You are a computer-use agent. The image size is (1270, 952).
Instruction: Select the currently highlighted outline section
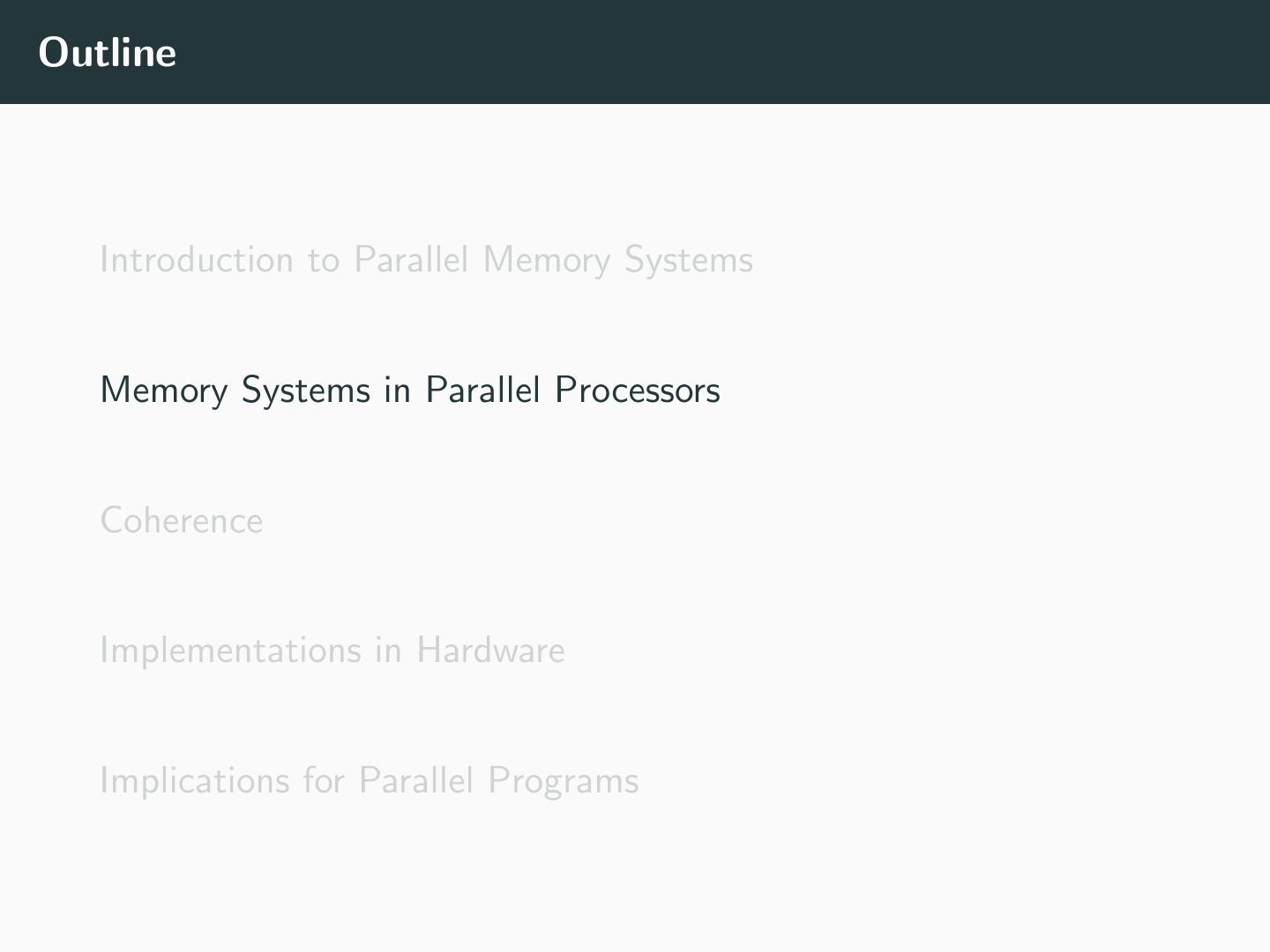(410, 390)
